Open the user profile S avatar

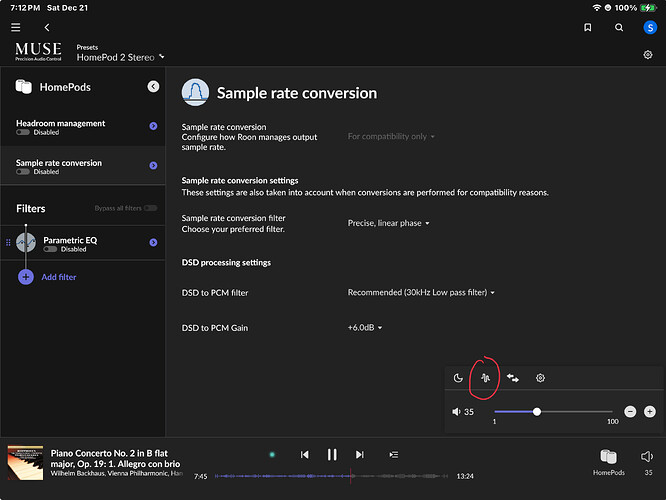(x=650, y=28)
